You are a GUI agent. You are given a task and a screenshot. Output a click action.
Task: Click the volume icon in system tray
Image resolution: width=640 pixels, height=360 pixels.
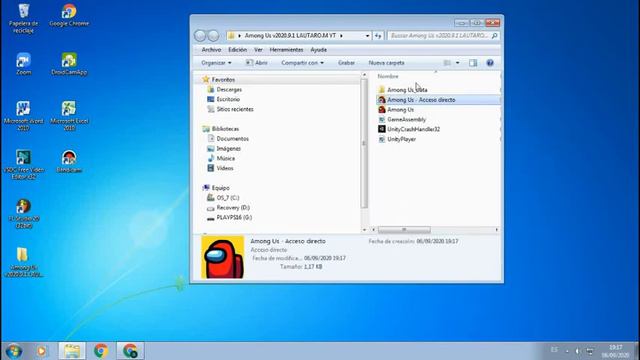(x=578, y=351)
